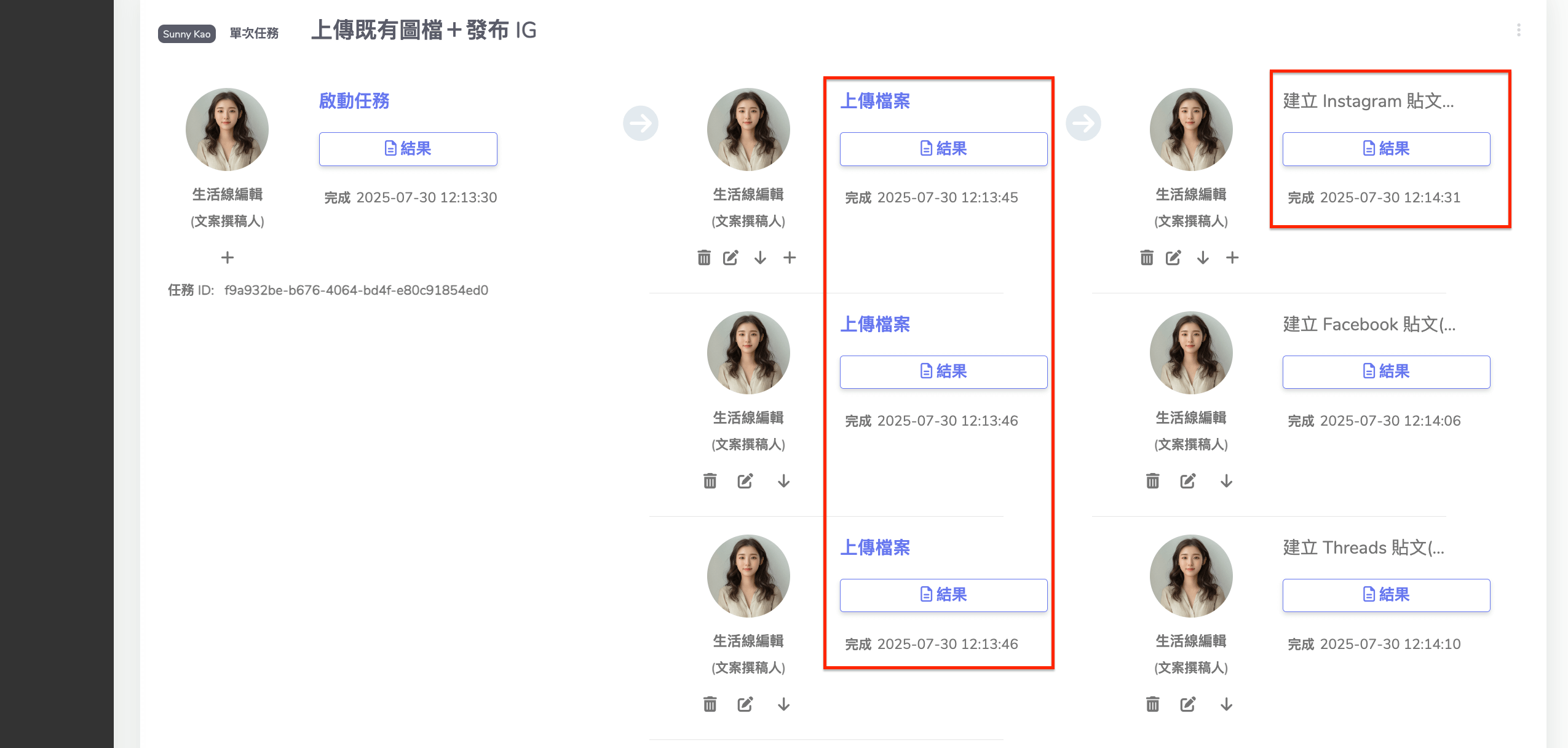
Task: Open the second 上傳檔案 step title
Action: 875,324
